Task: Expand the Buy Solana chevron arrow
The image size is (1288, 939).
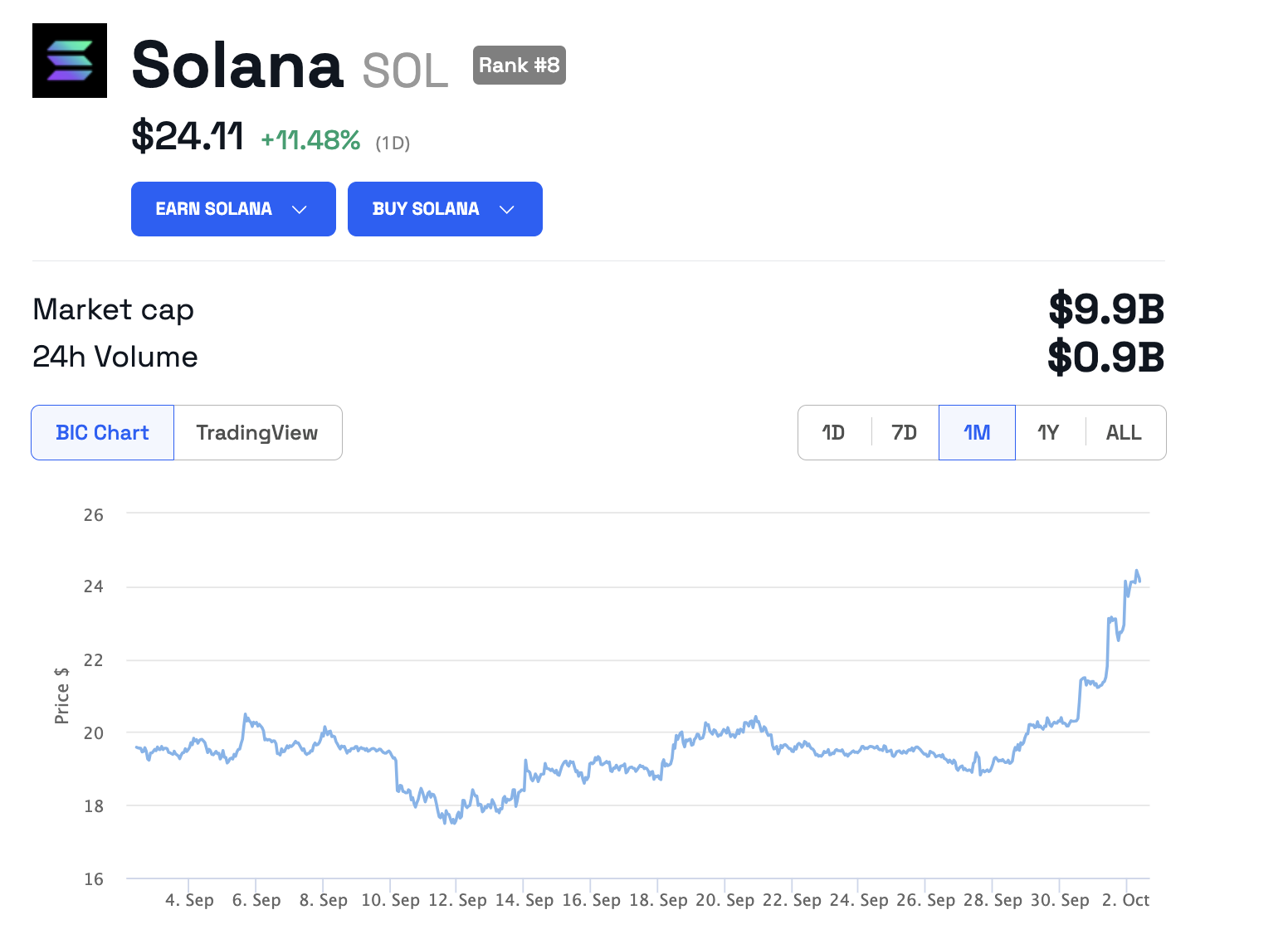Action: (507, 210)
